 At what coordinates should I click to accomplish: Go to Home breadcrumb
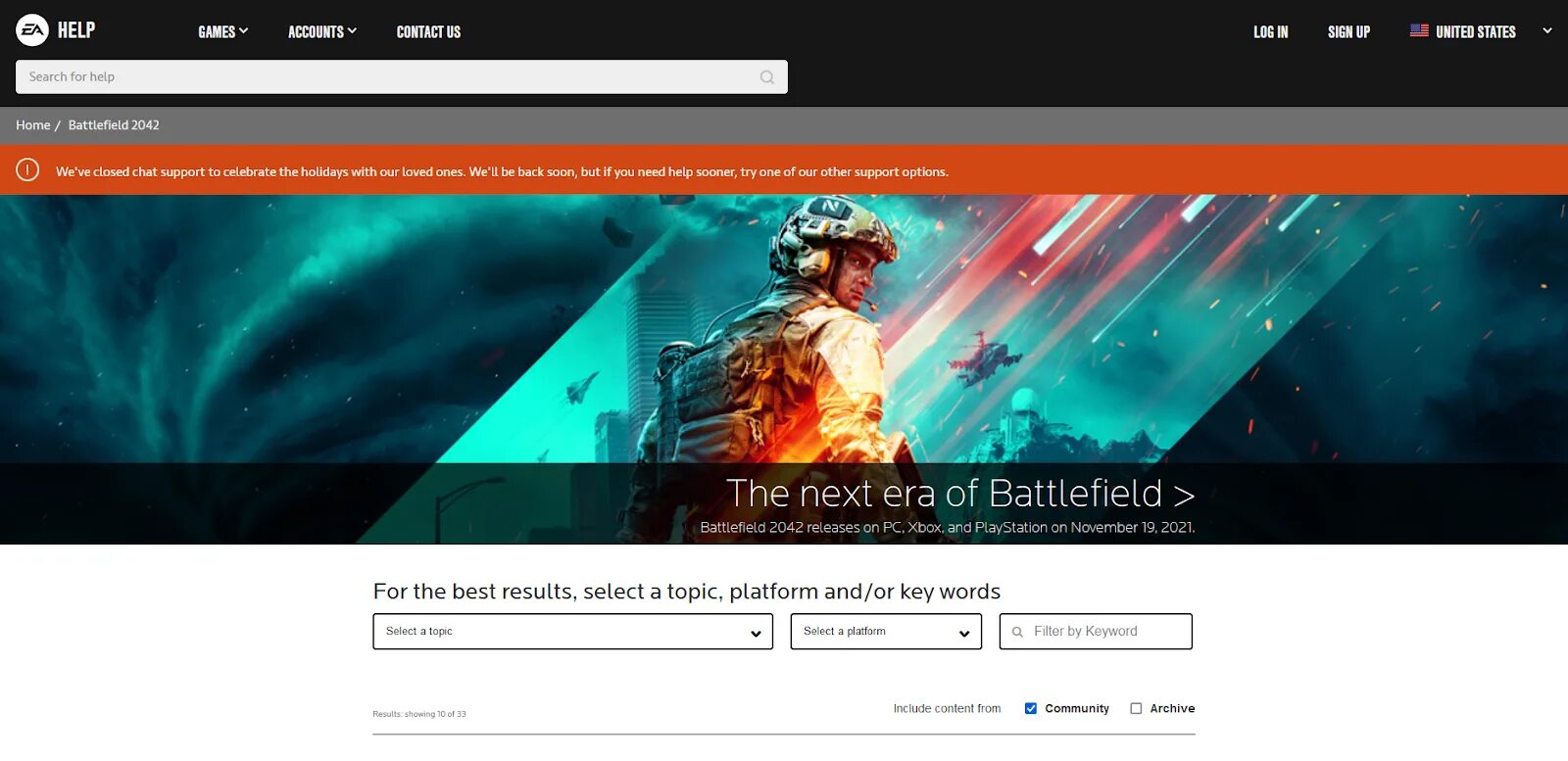33,125
